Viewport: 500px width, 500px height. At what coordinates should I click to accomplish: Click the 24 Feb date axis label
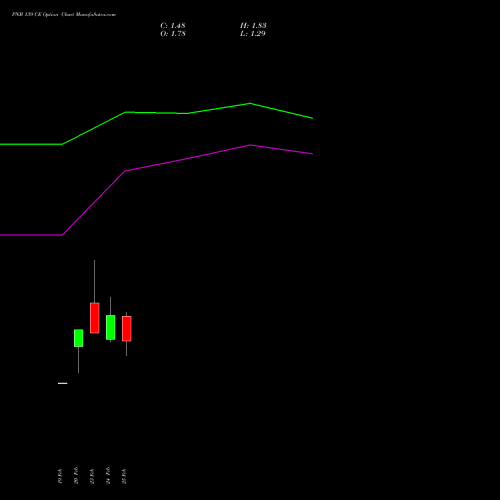(108, 475)
